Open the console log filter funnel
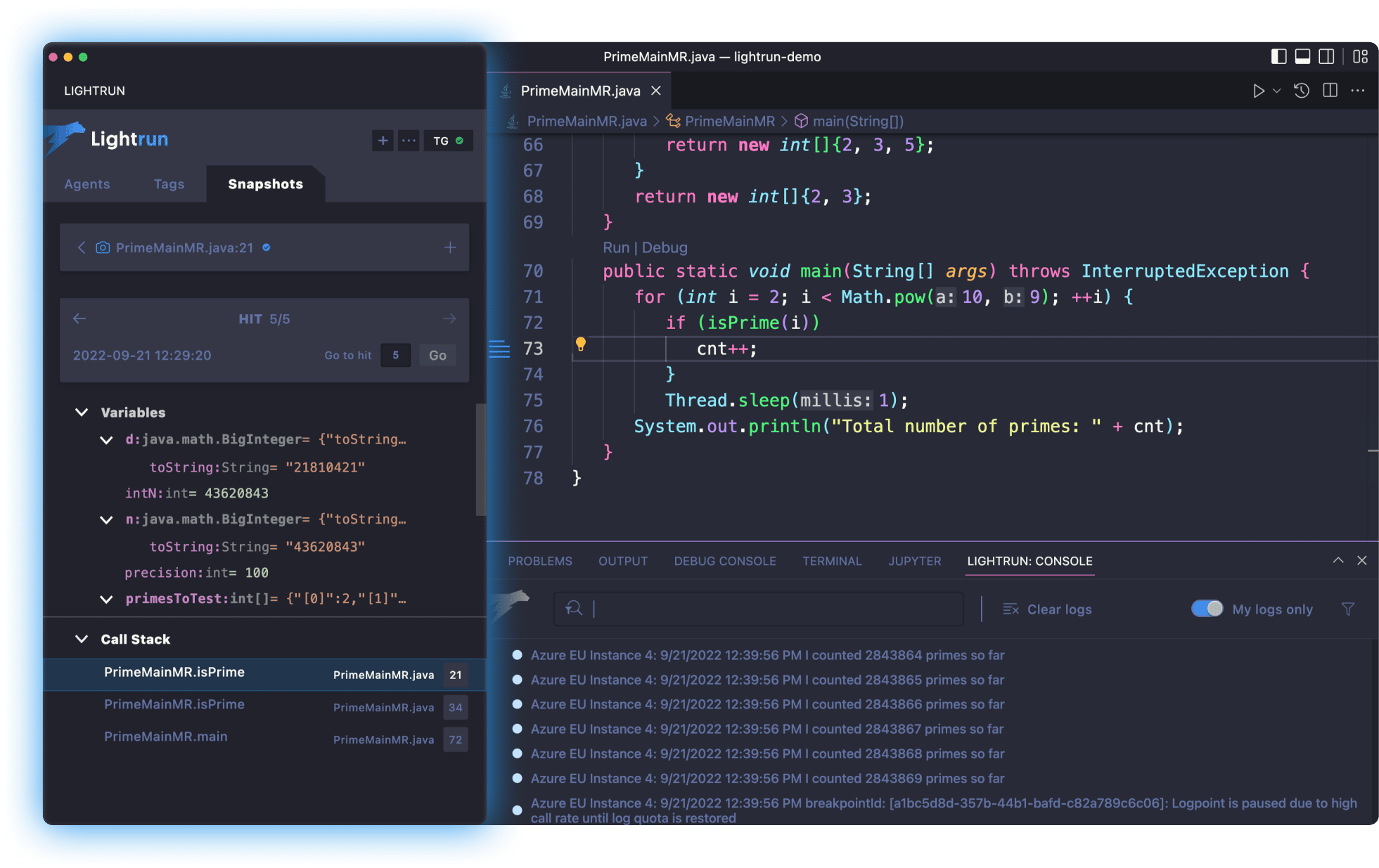The width and height of the screenshot is (1379, 868). [1347, 609]
